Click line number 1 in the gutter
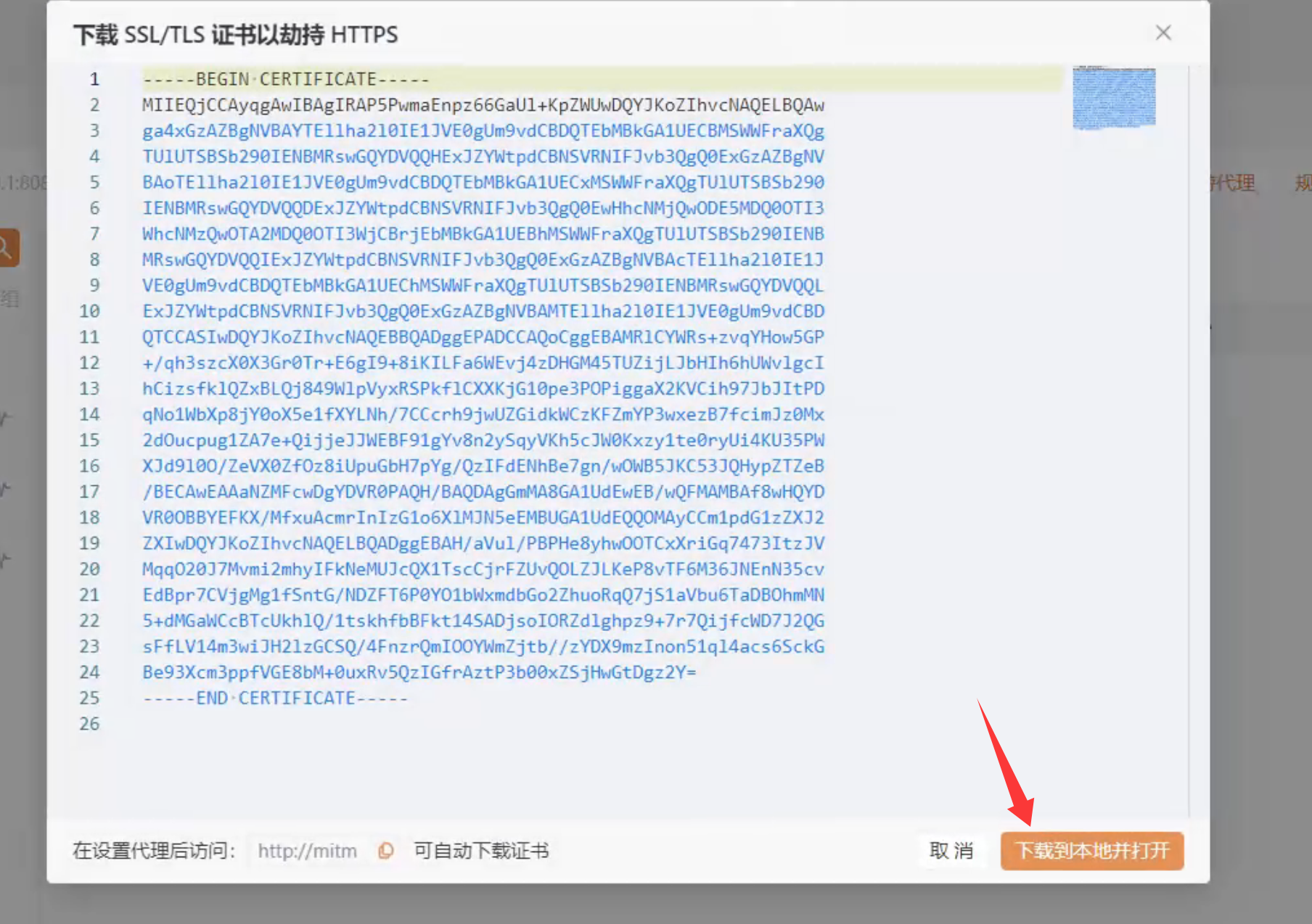Image resolution: width=1312 pixels, height=924 pixels. pos(94,79)
